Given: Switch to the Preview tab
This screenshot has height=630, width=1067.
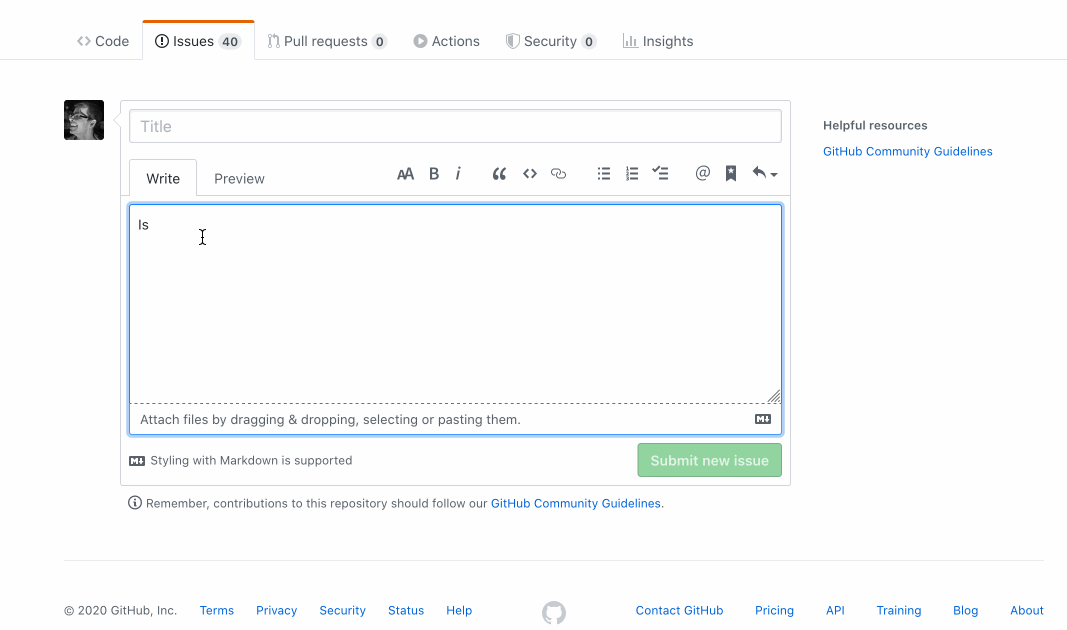Looking at the screenshot, I should [x=239, y=177].
